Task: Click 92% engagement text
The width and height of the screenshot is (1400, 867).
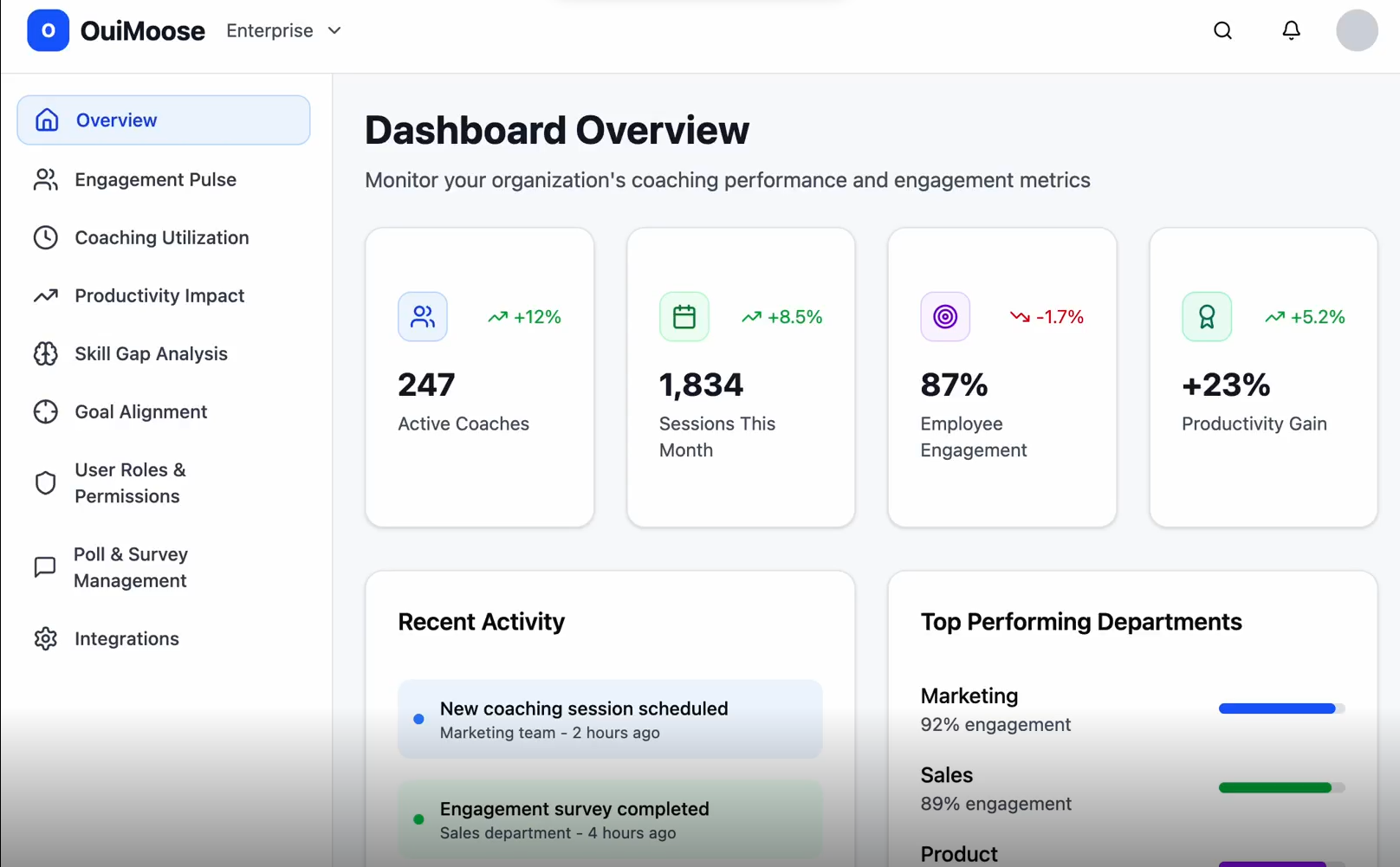Action: pos(996,724)
